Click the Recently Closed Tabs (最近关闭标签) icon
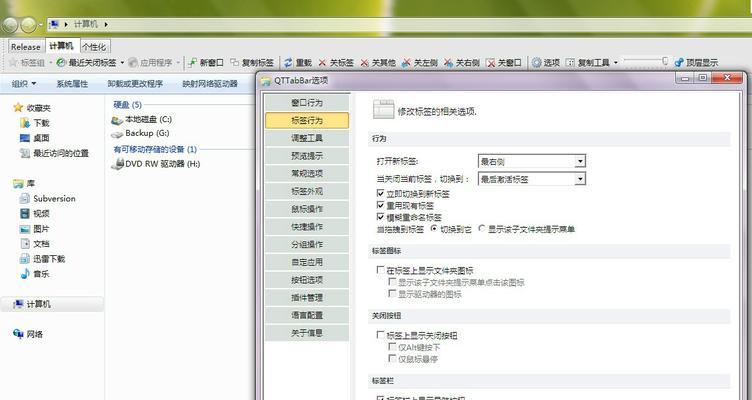752x400 pixels. 61,62
